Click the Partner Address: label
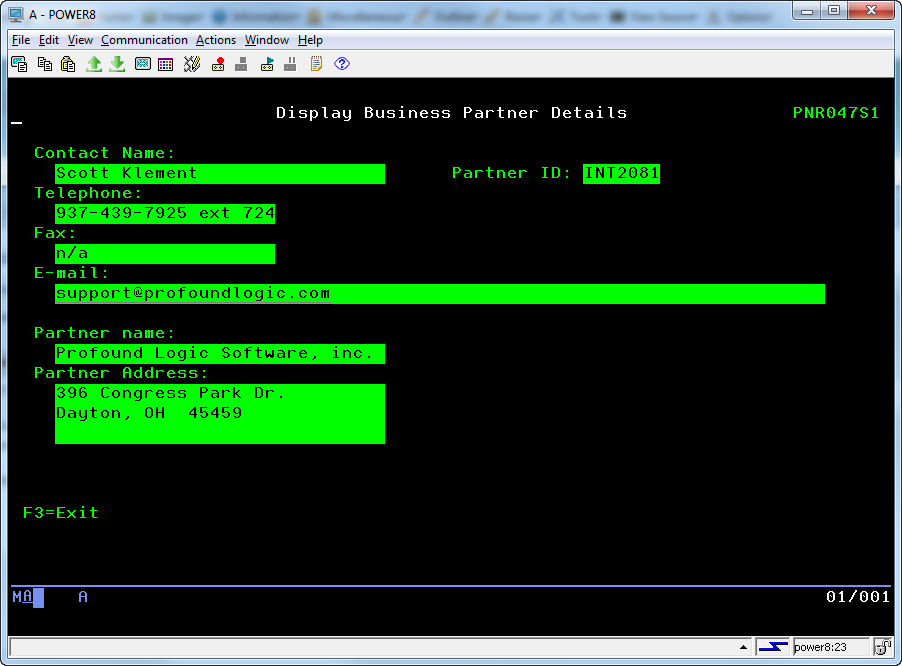The height and width of the screenshot is (666, 902). [121, 373]
